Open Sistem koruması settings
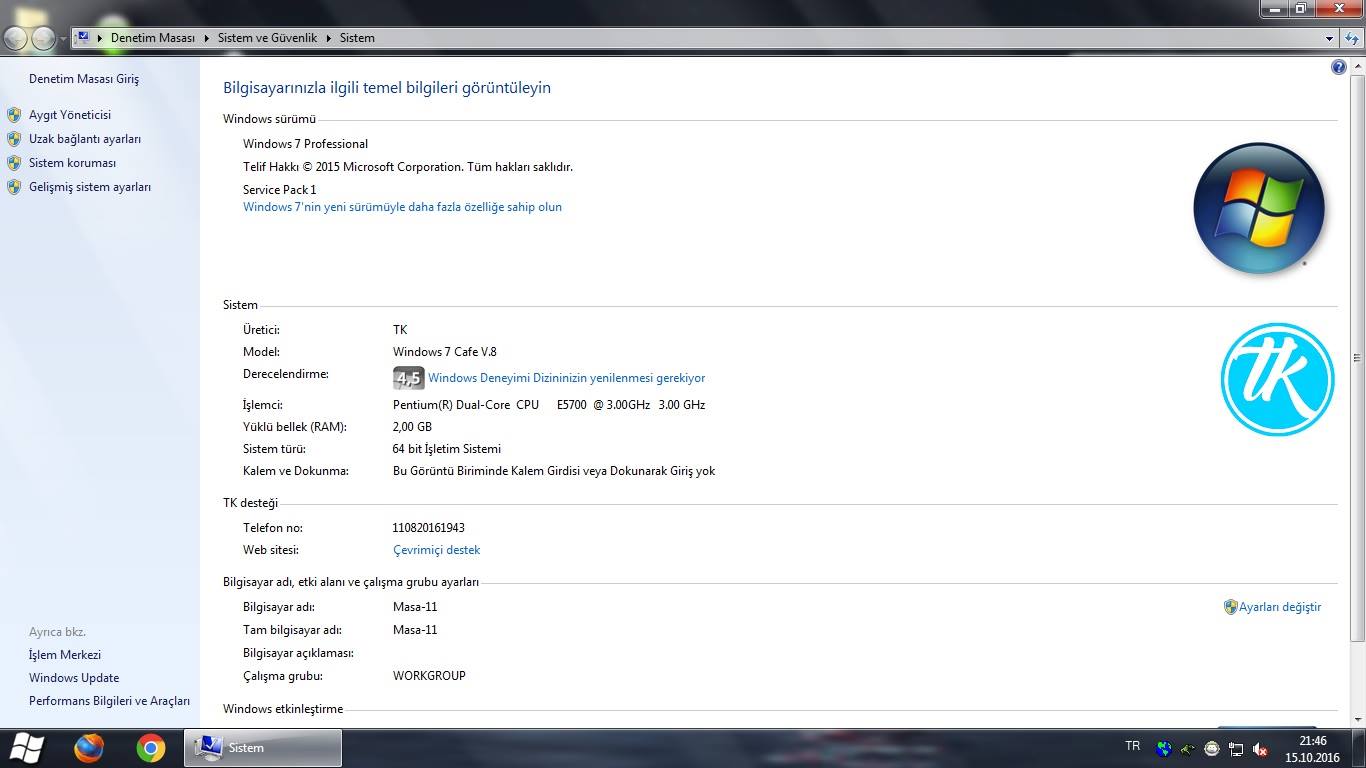 pos(72,163)
